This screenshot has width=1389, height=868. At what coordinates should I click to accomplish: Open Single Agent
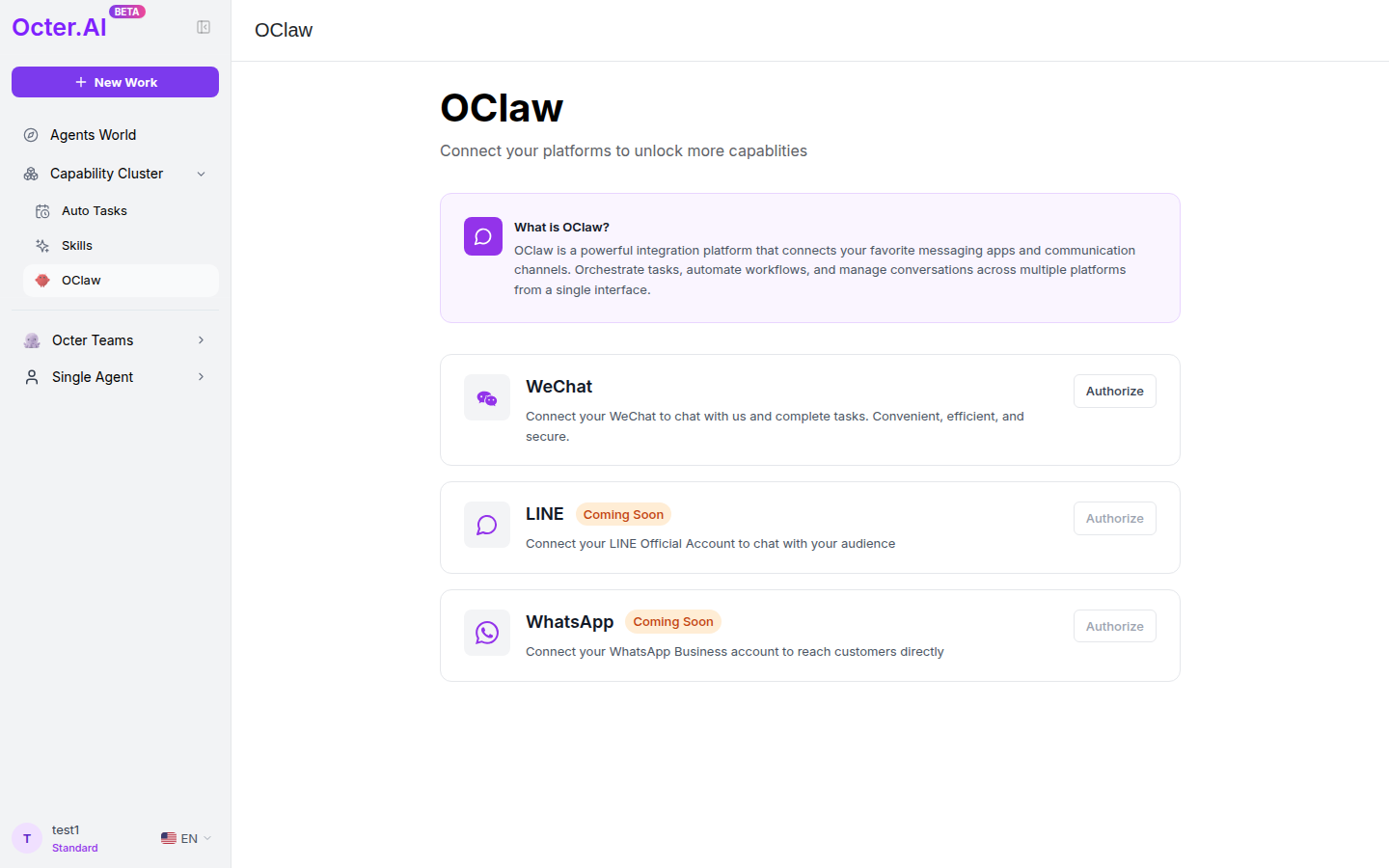point(115,377)
